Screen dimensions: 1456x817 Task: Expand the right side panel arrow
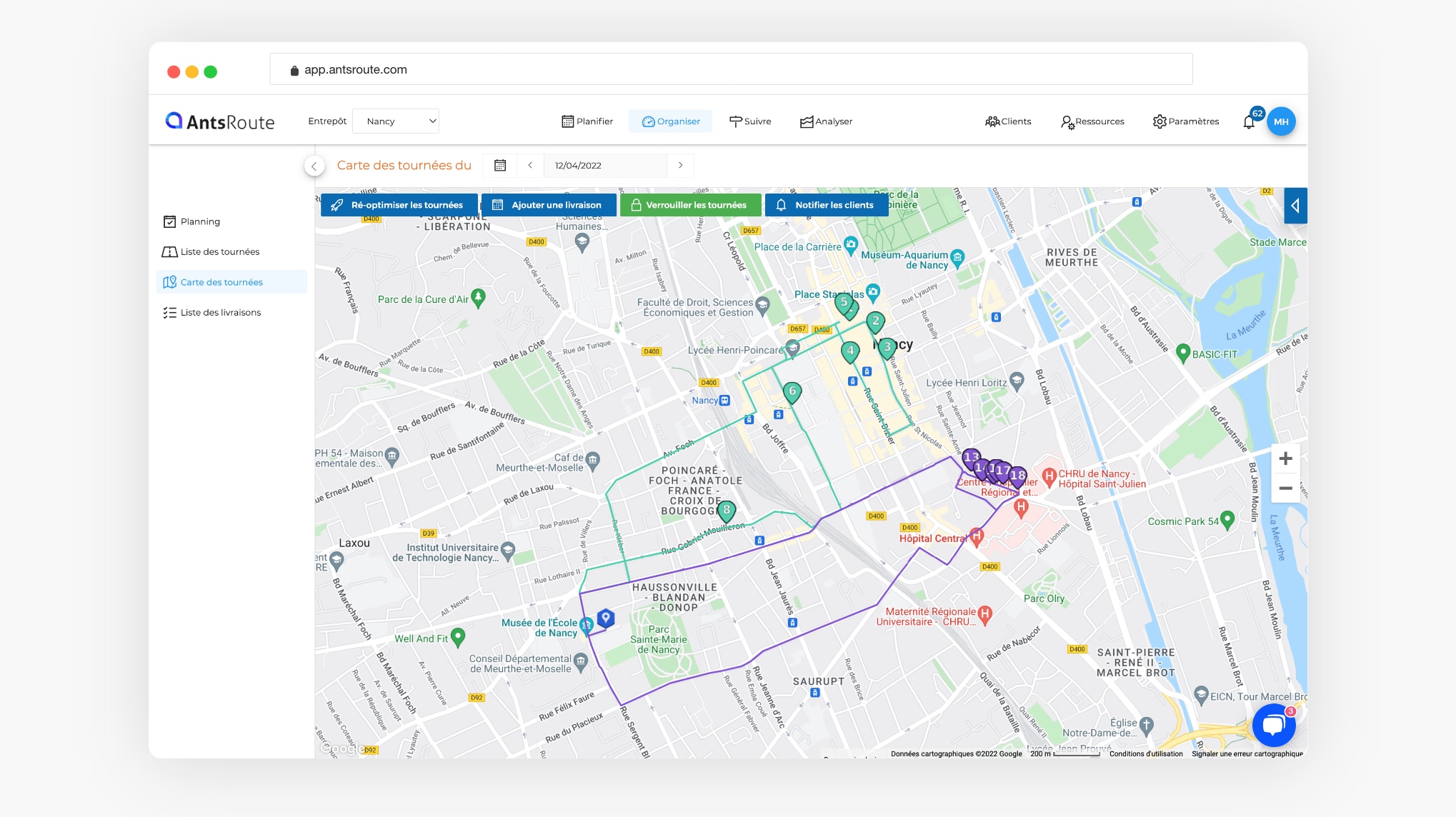(x=1295, y=206)
